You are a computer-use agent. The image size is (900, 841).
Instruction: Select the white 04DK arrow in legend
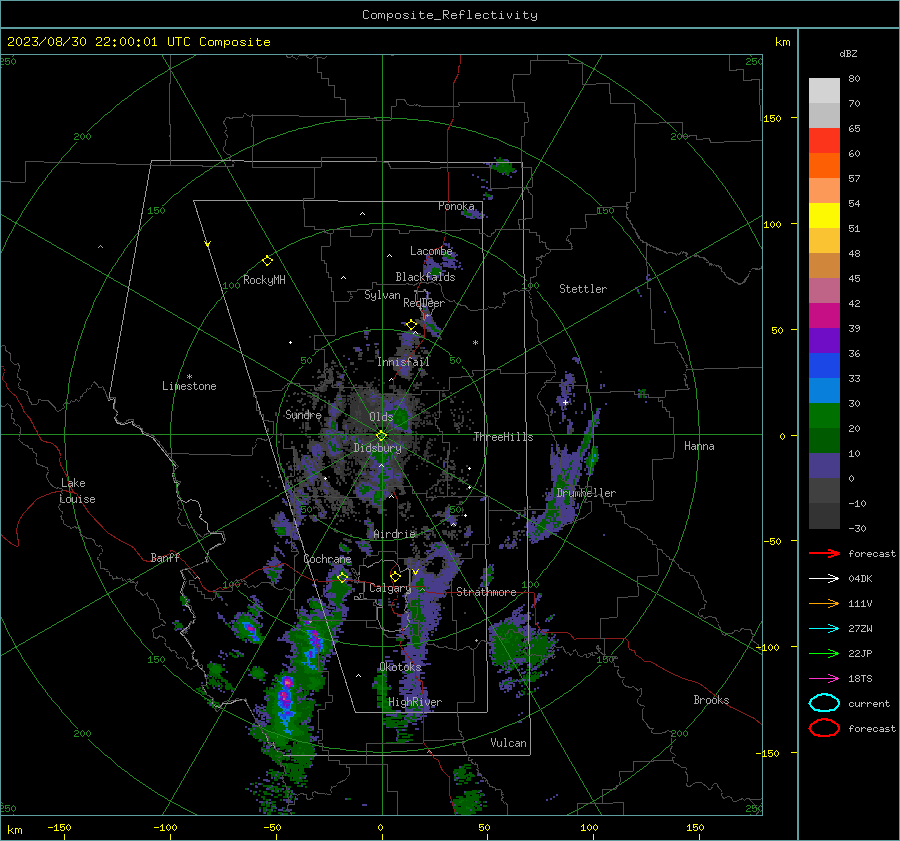(824, 579)
